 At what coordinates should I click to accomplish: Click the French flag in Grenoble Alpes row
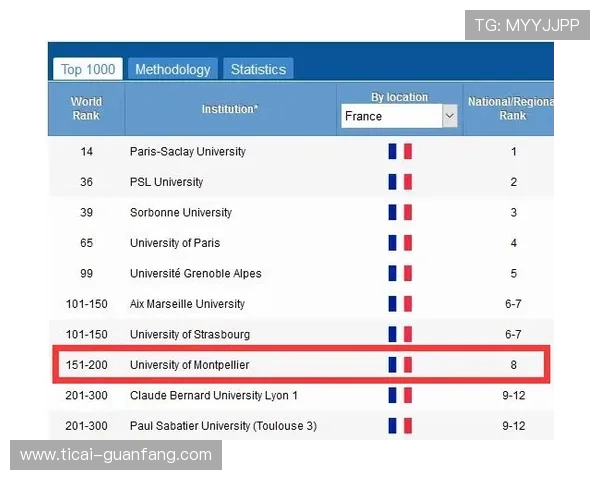coord(400,273)
